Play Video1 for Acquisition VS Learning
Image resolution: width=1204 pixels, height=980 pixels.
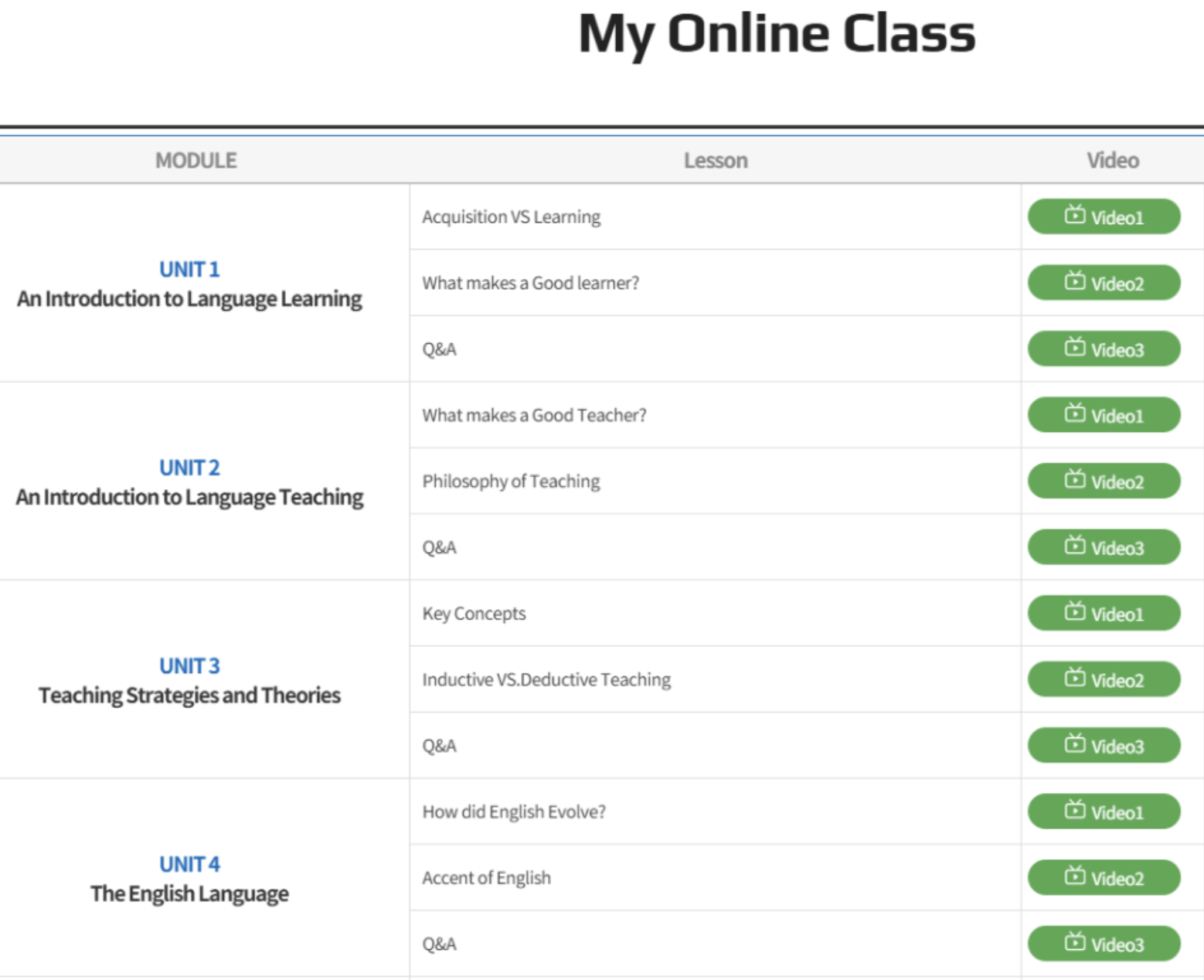tap(1104, 216)
